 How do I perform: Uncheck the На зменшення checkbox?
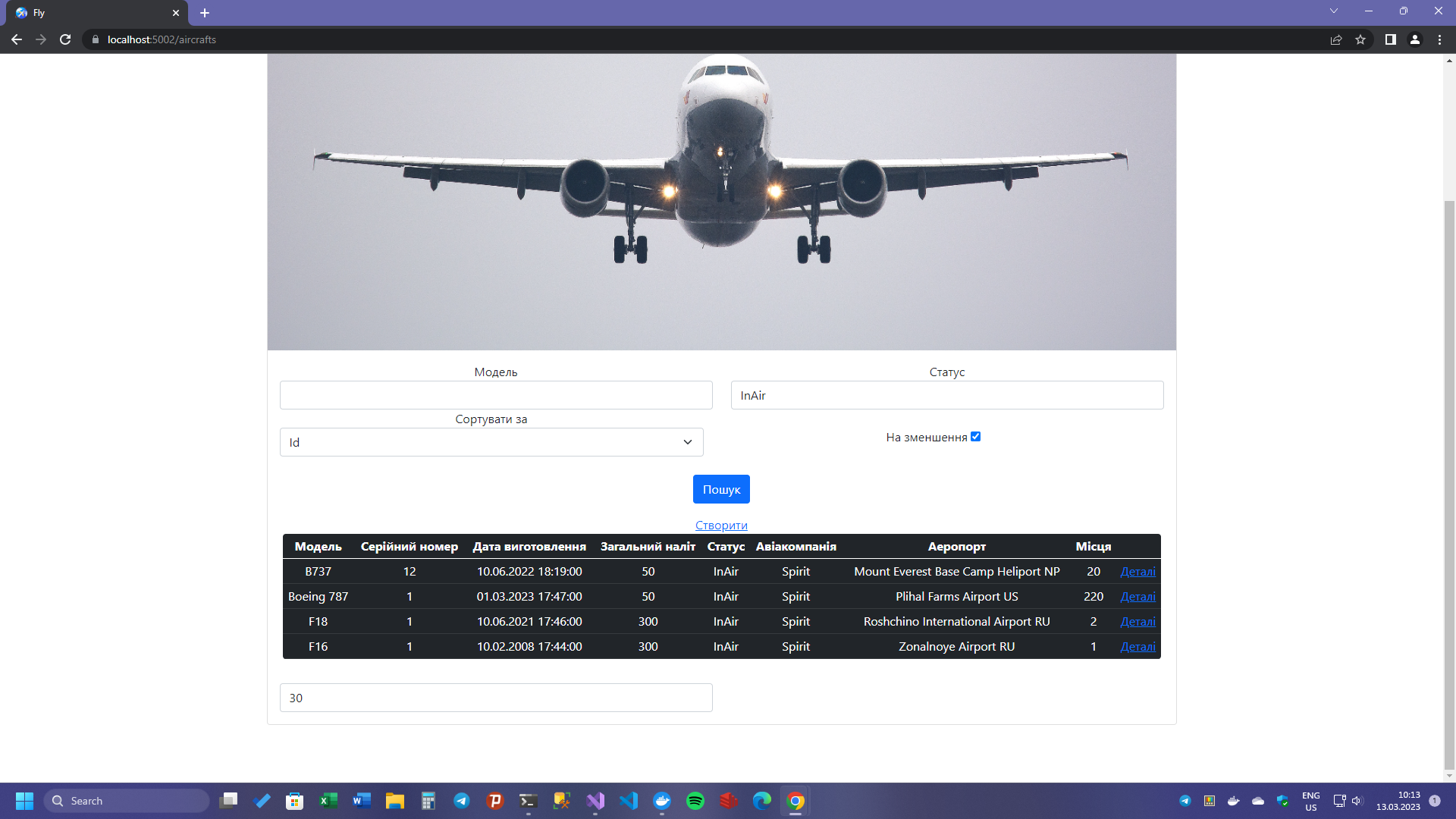[976, 436]
